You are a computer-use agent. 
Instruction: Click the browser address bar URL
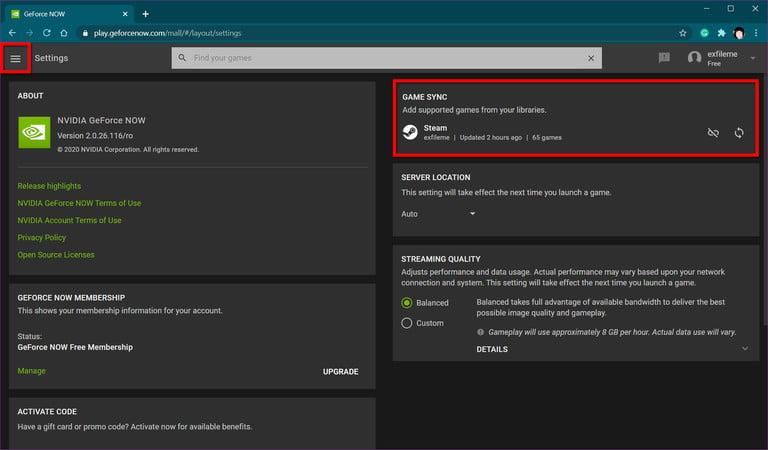pos(168,33)
